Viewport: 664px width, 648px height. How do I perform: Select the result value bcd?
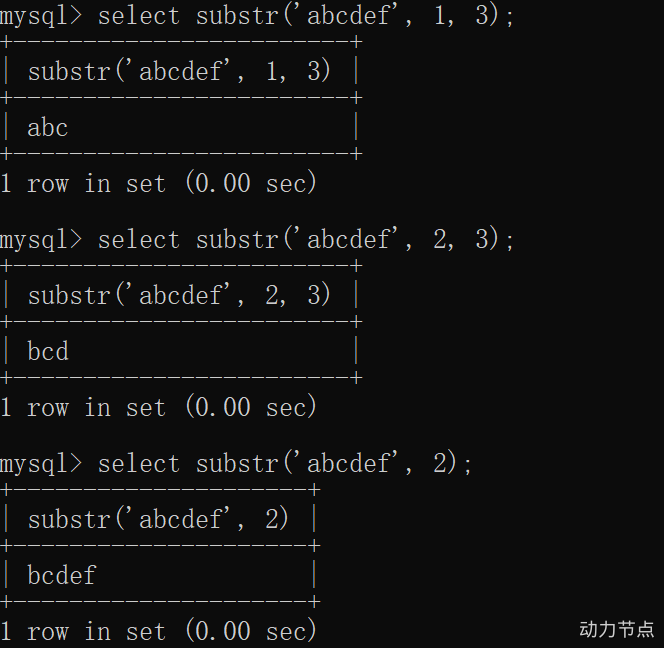48,351
